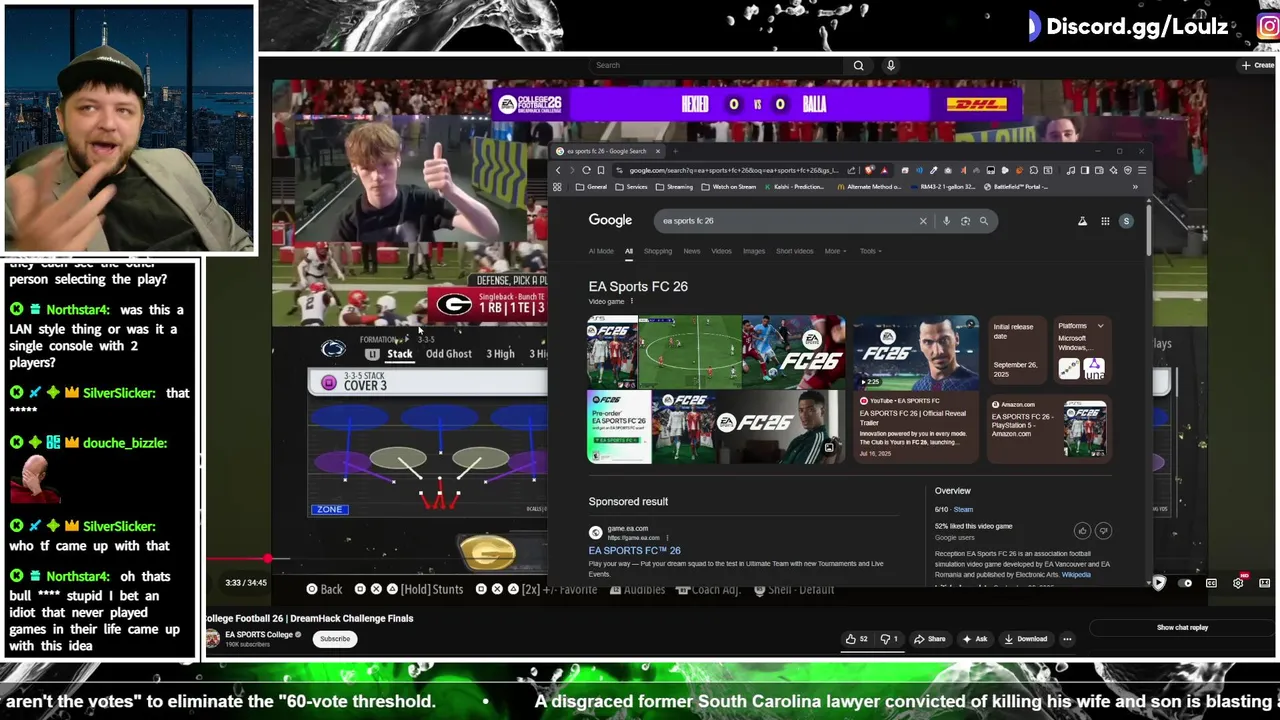Click the YouTube video progress bar scrubber
This screenshot has width=1280, height=720.
[268, 559]
